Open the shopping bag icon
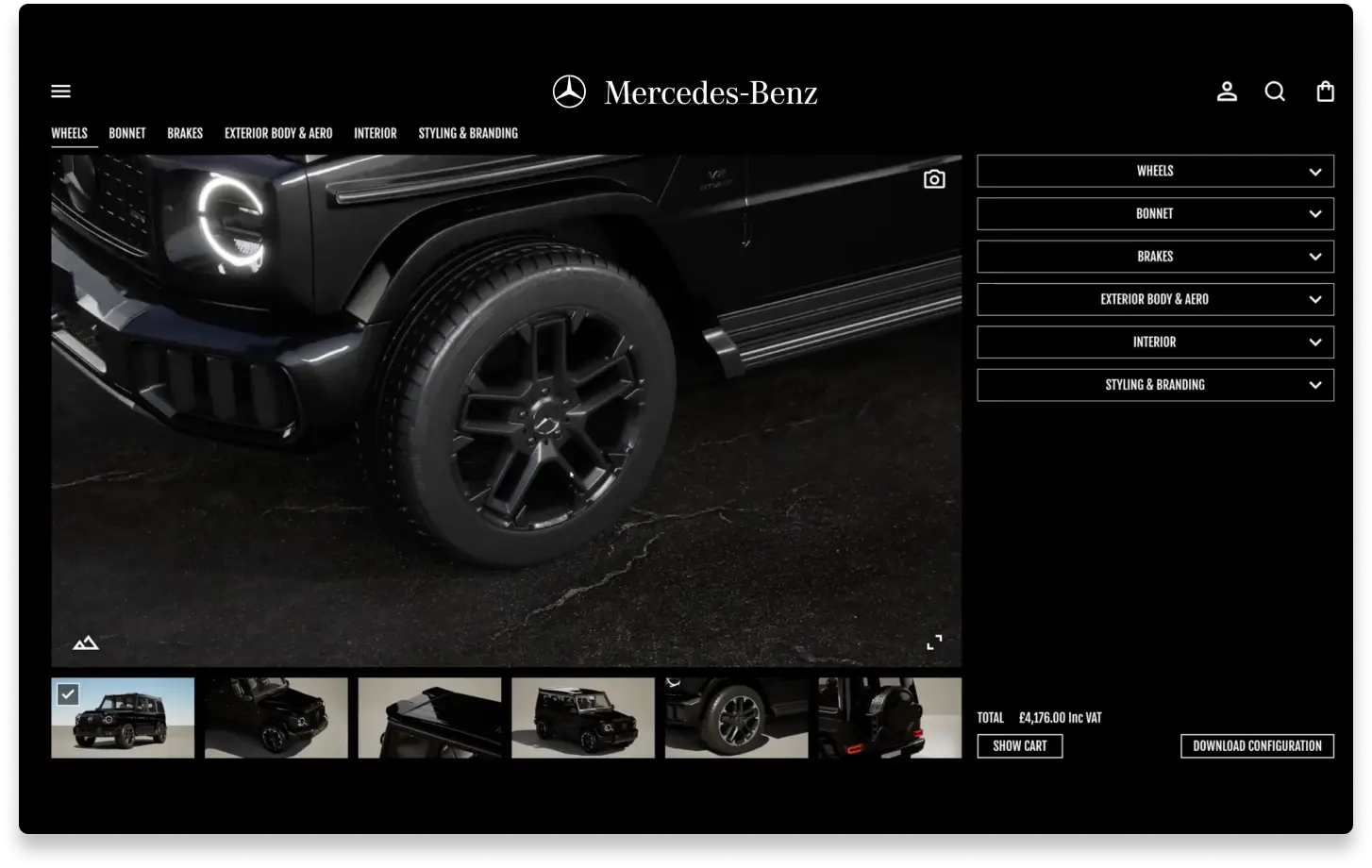Image resolution: width=1372 pixels, height=868 pixels. pyautogui.click(x=1325, y=91)
